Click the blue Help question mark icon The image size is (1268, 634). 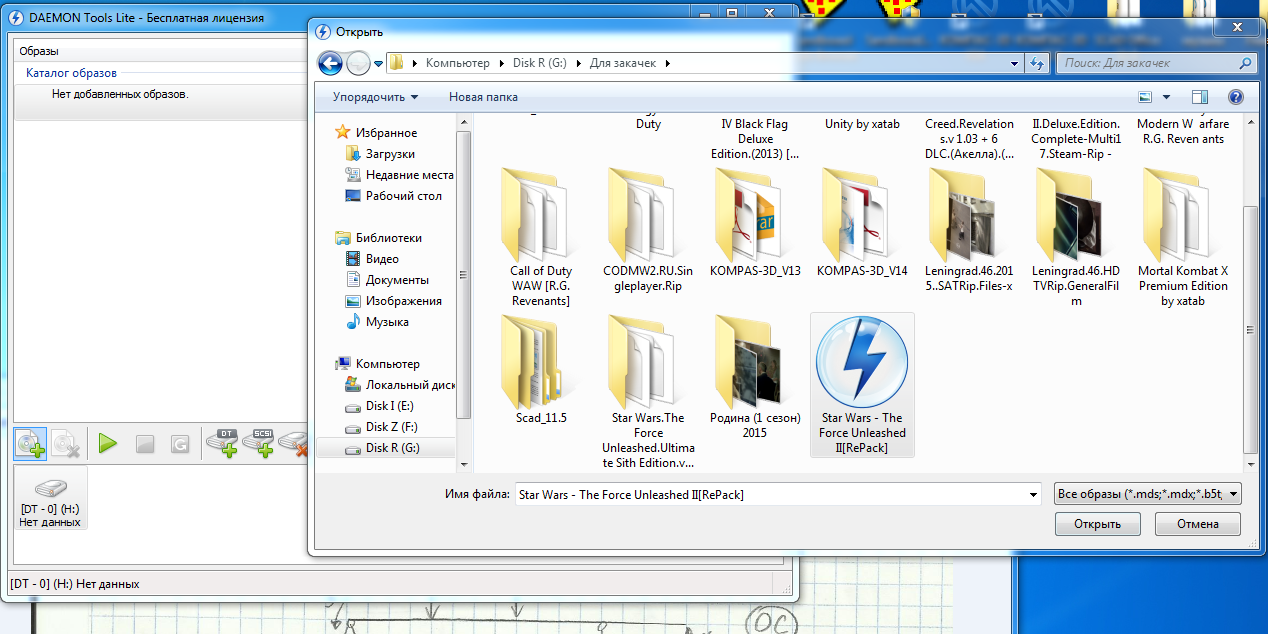[1235, 97]
